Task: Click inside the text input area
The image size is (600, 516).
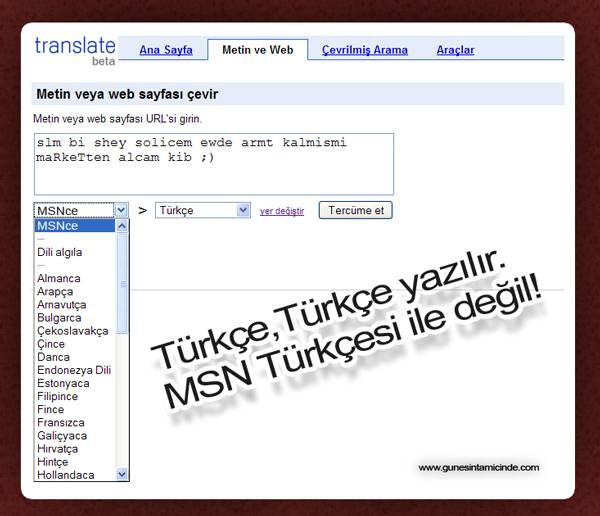Action: (213, 163)
